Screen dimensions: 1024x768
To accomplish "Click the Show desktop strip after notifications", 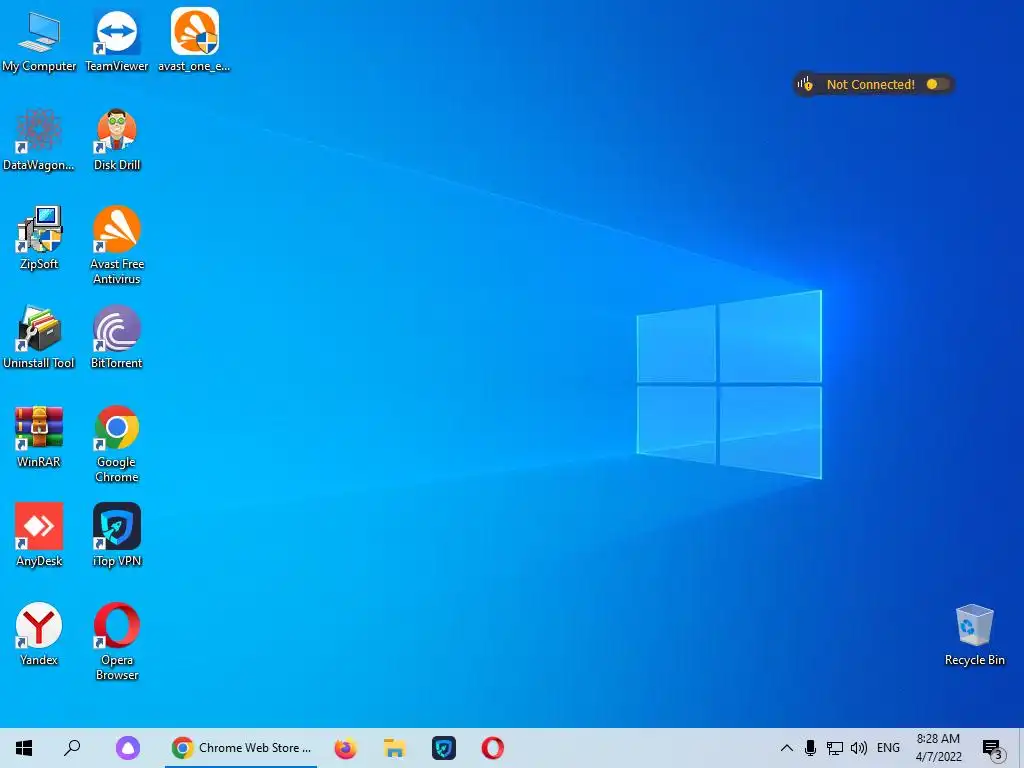I will [1021, 748].
